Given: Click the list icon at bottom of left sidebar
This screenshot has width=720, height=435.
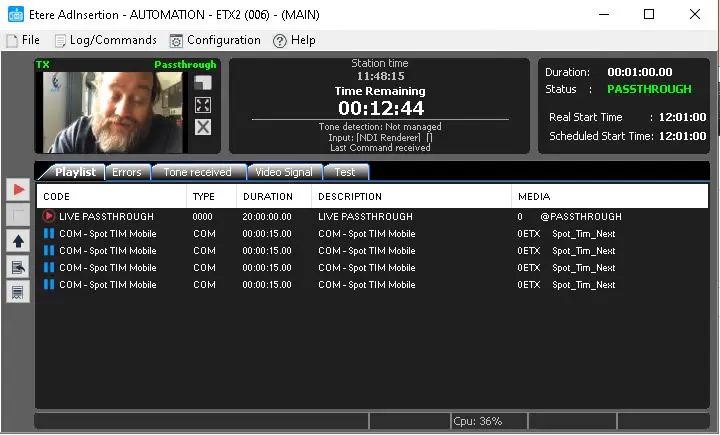Looking at the screenshot, I should pos(18,292).
